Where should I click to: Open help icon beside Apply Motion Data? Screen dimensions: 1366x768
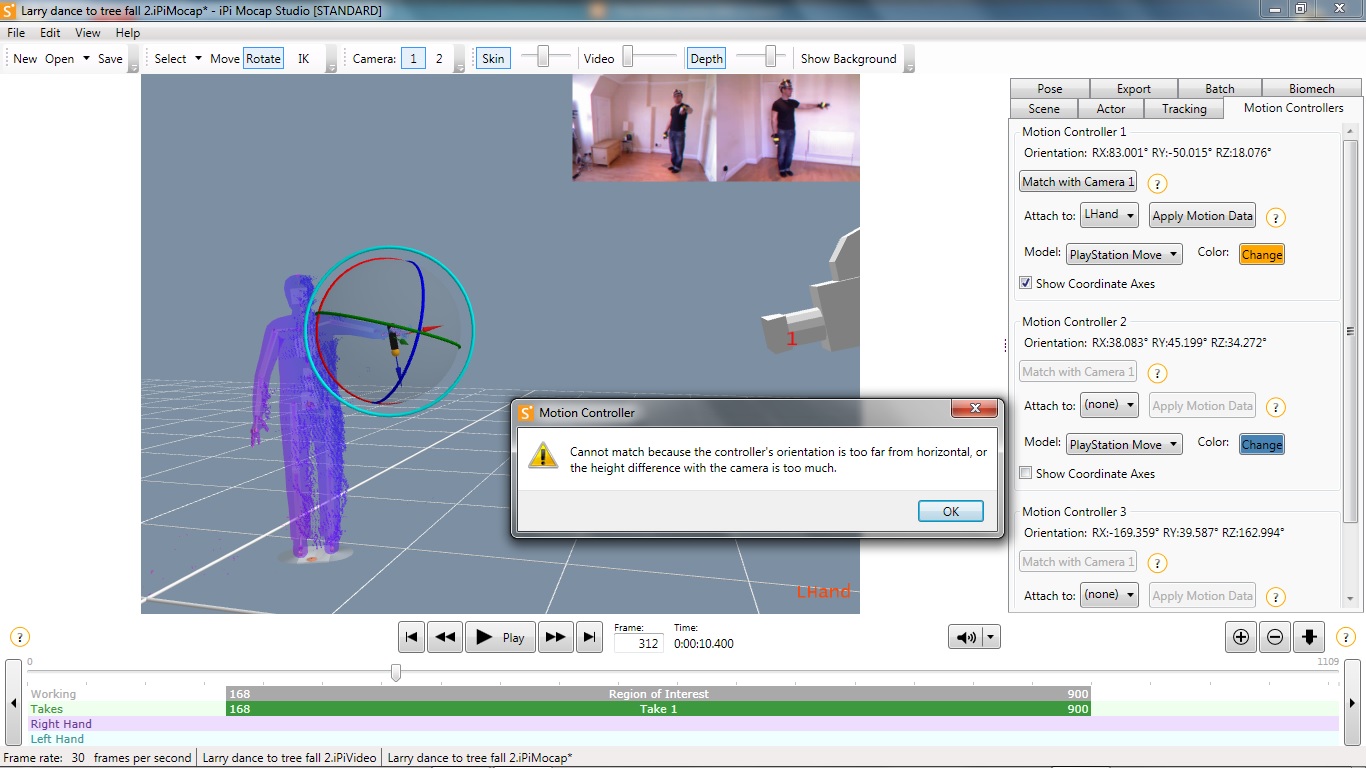point(1276,218)
